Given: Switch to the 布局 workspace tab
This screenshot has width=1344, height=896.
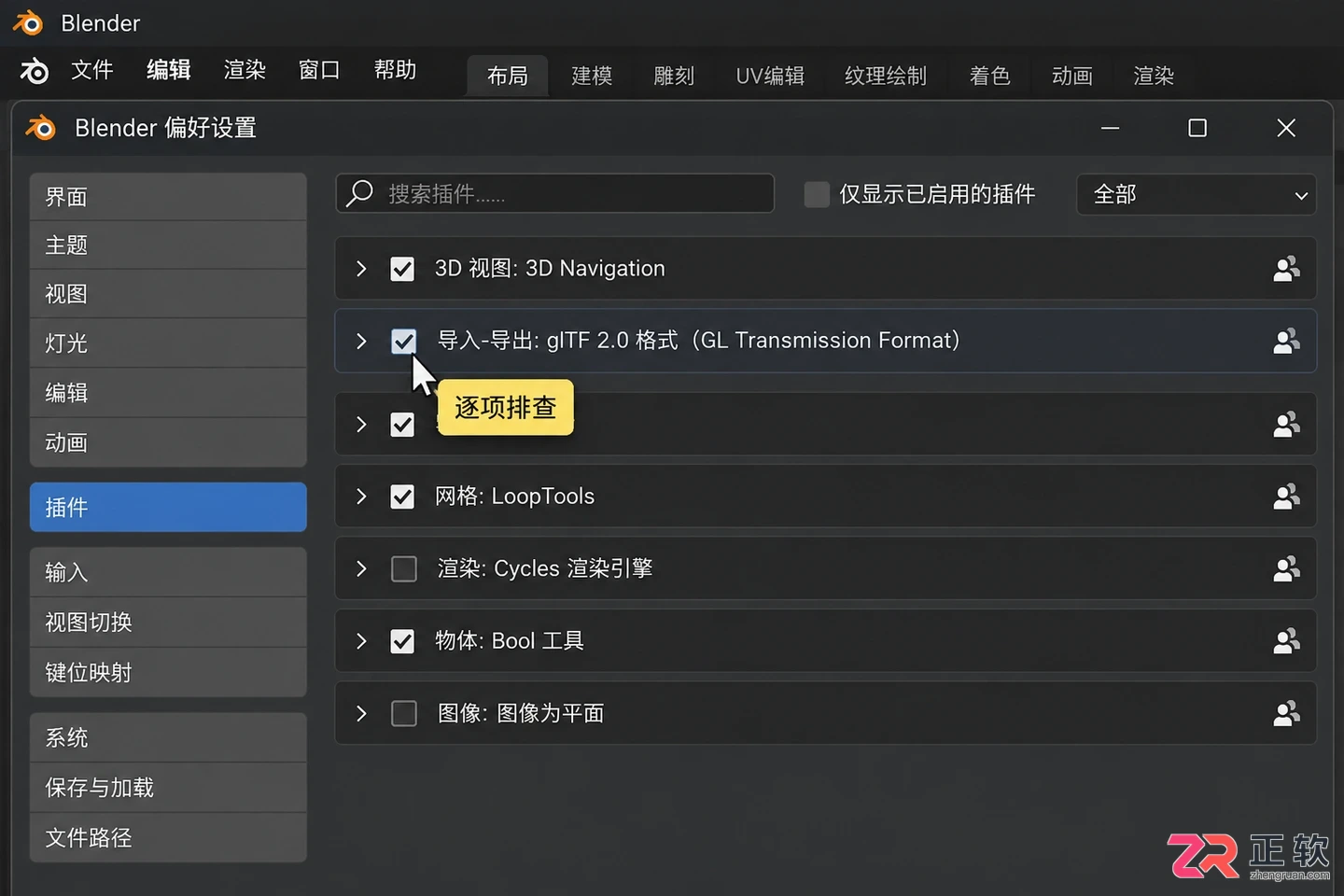Looking at the screenshot, I should (507, 76).
